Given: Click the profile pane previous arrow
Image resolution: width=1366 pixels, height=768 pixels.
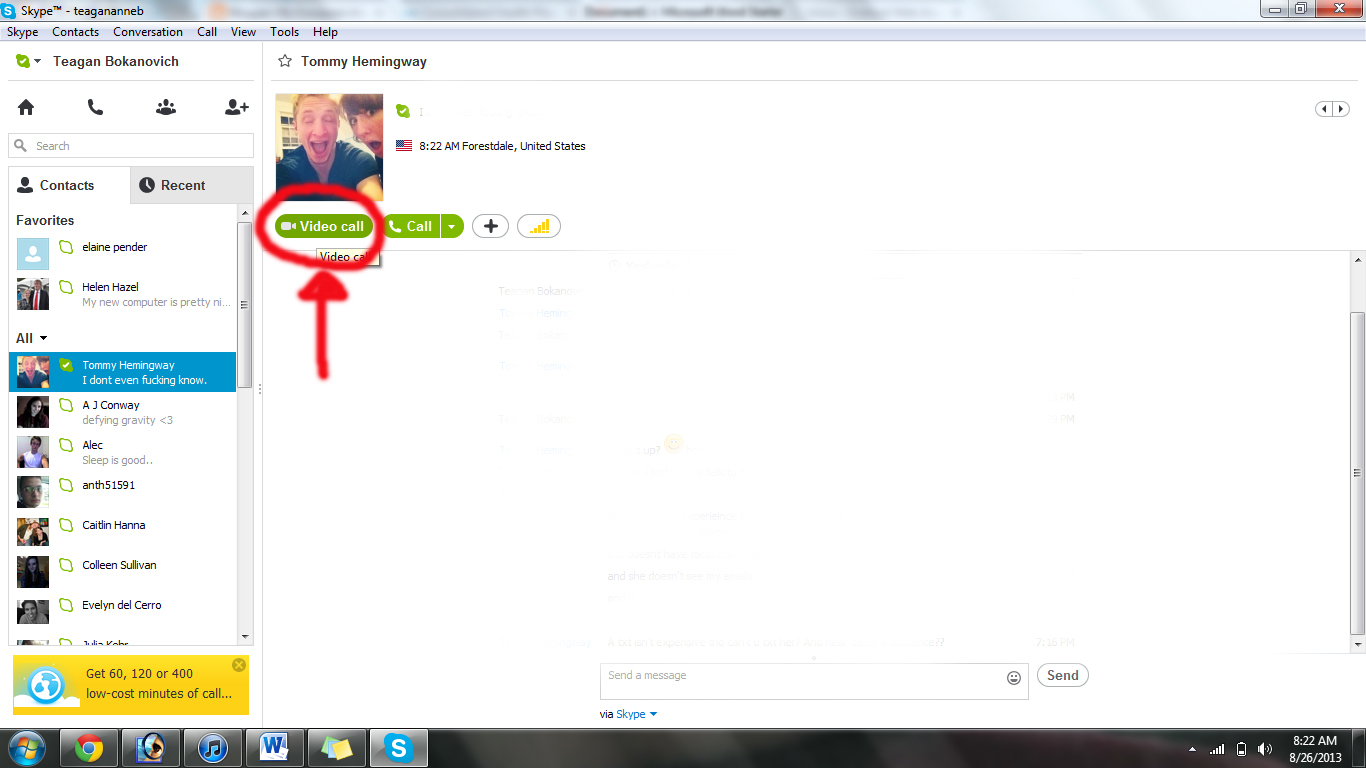Looking at the screenshot, I should (1325, 109).
